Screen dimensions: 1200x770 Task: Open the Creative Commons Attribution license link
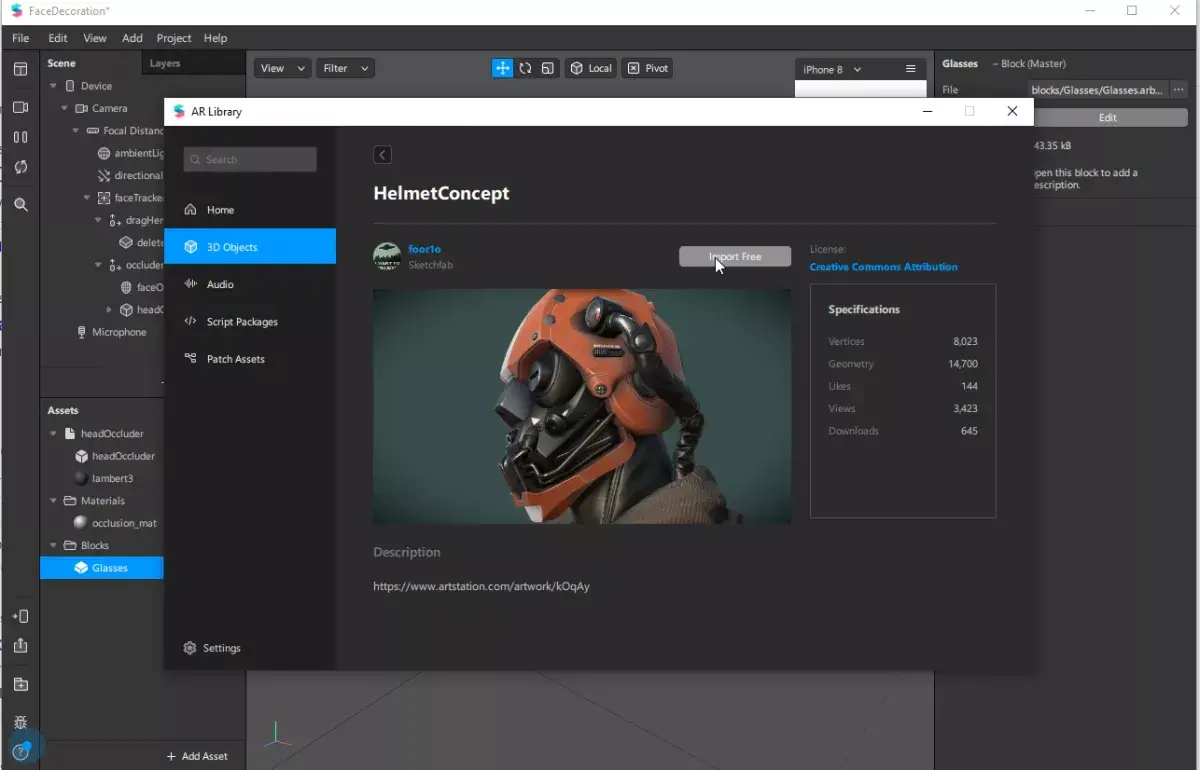[x=883, y=267]
